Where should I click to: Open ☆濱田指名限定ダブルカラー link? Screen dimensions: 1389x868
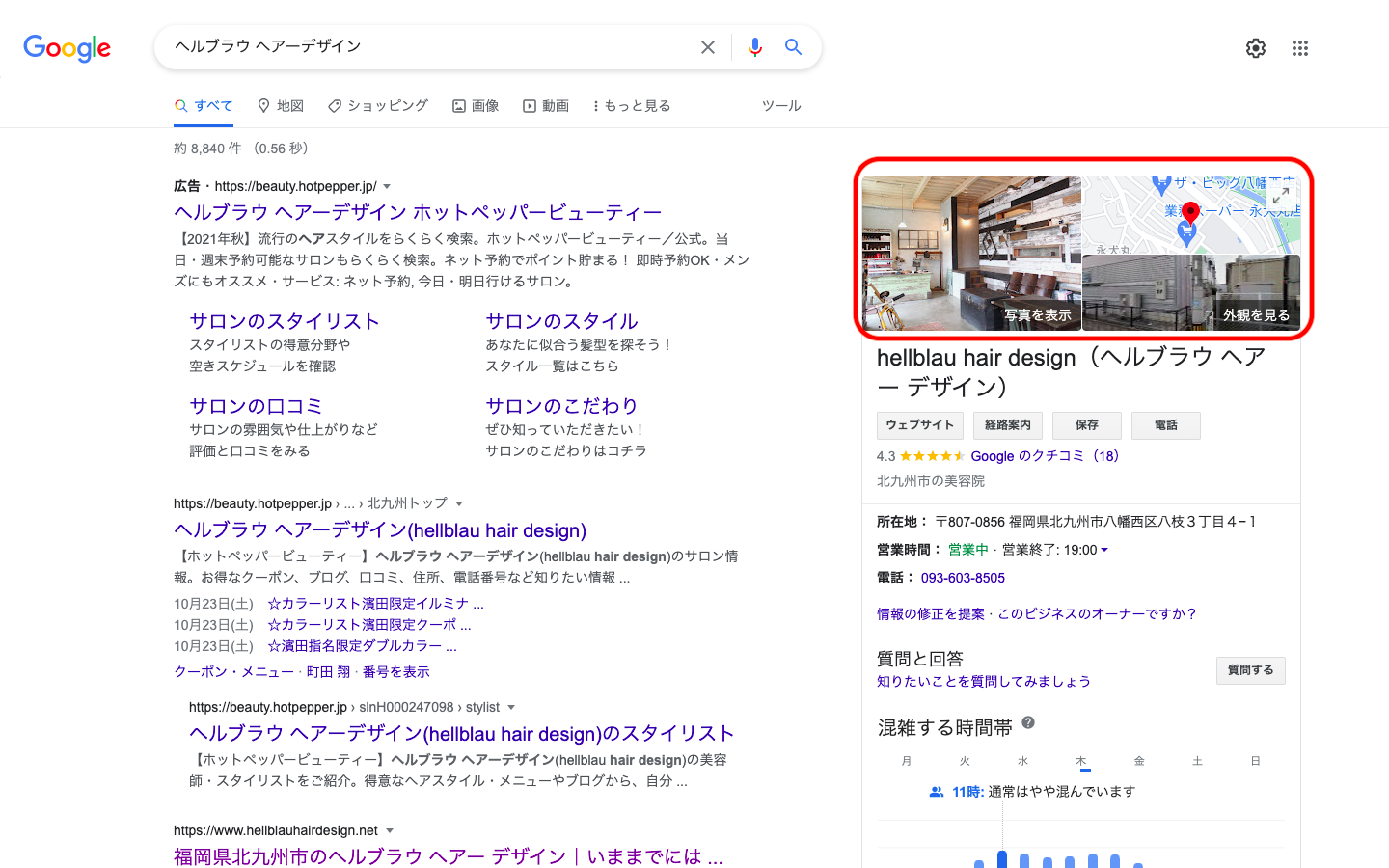(362, 646)
